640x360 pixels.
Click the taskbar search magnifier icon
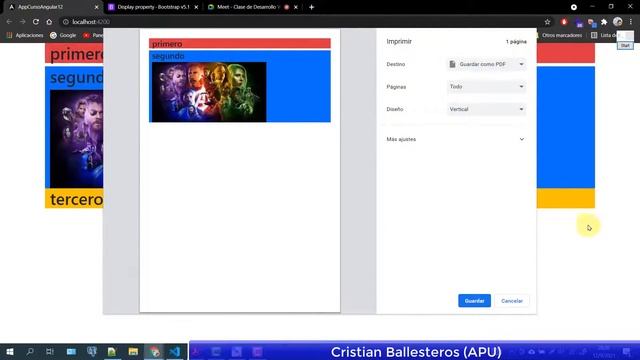pyautogui.click(x=30, y=351)
